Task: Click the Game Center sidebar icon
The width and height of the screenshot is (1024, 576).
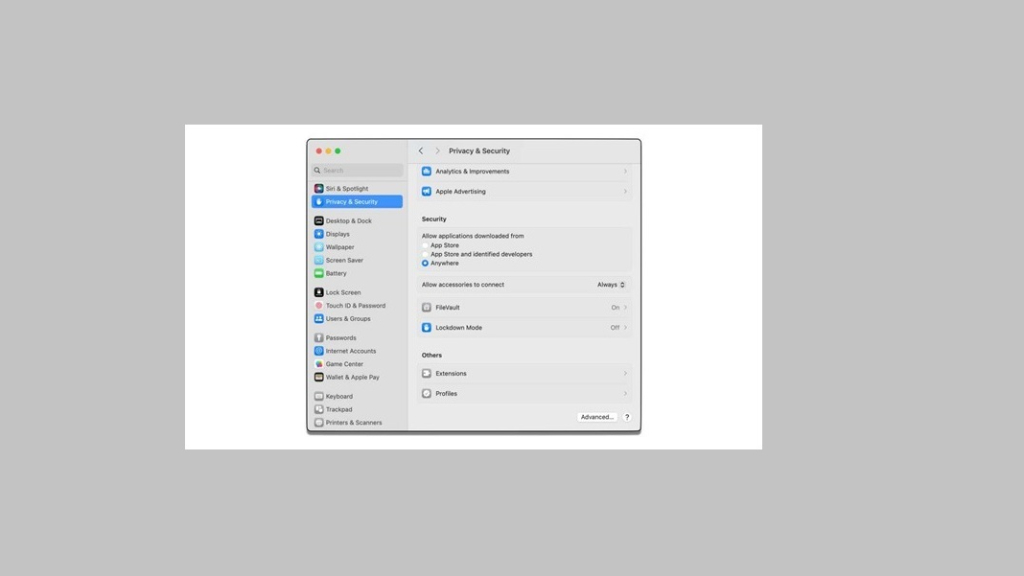Action: pos(319,364)
